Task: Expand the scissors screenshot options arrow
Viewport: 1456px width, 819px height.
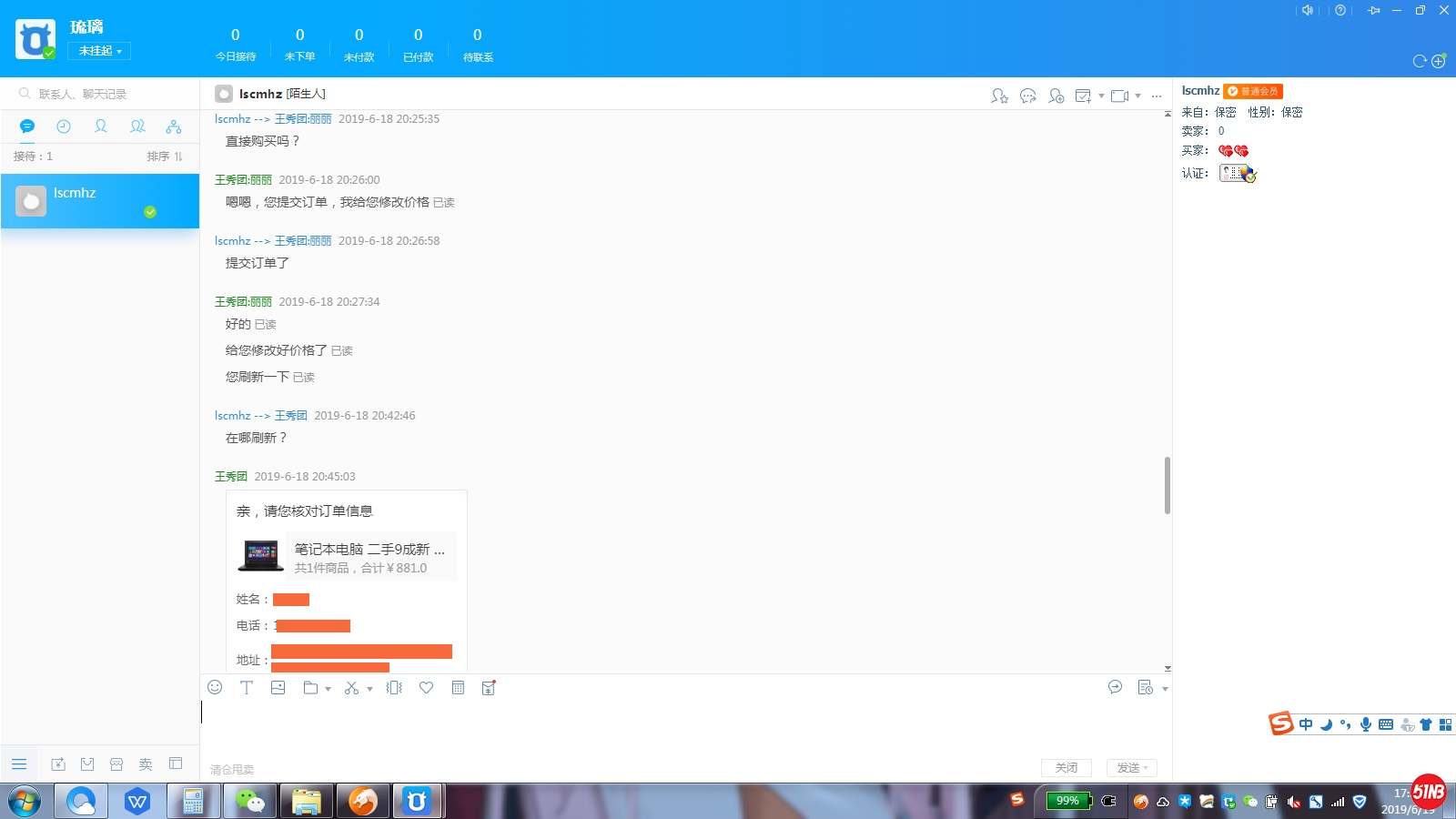Action: (369, 689)
